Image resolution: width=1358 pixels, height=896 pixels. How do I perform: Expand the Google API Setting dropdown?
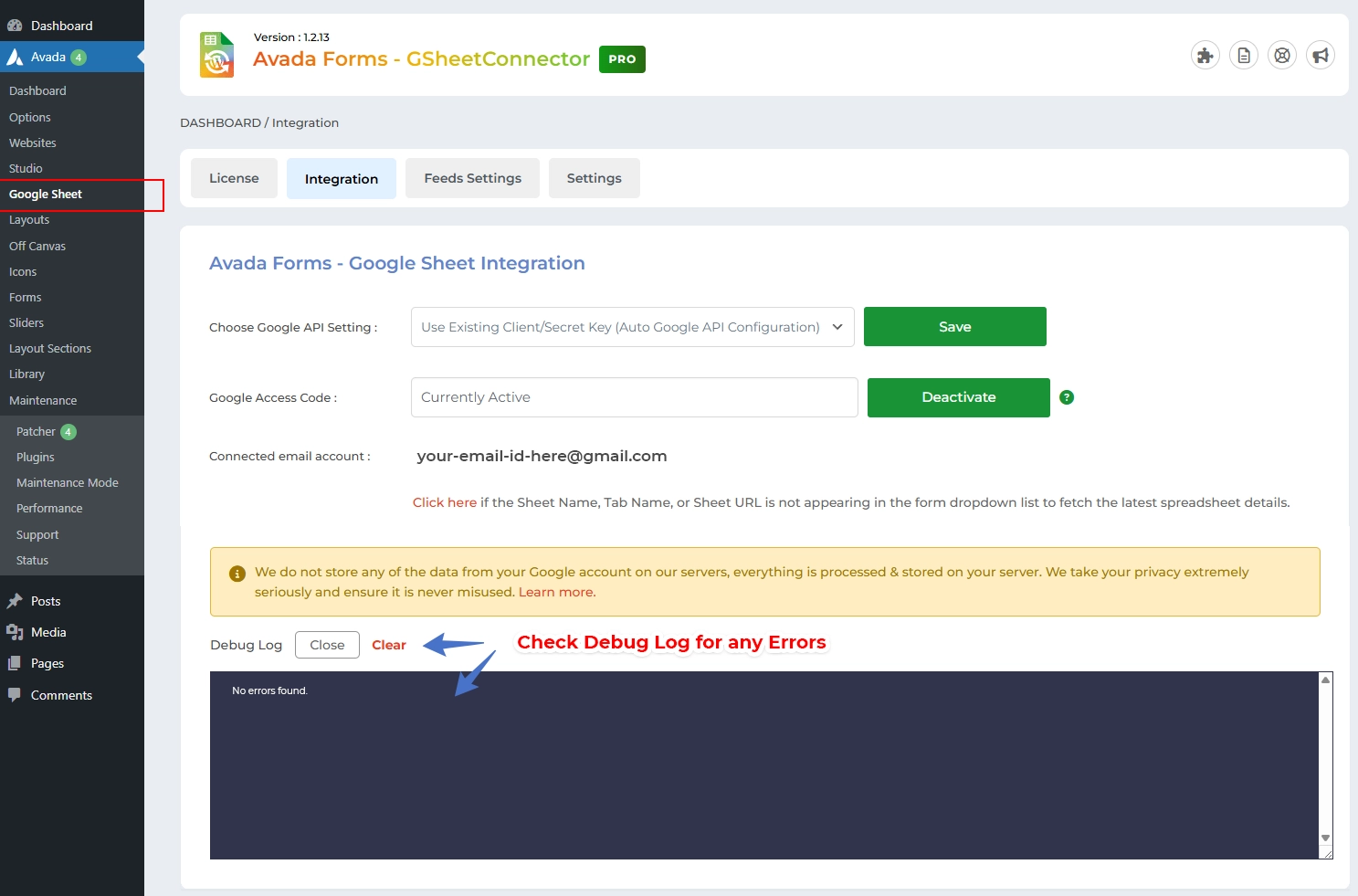coord(632,327)
